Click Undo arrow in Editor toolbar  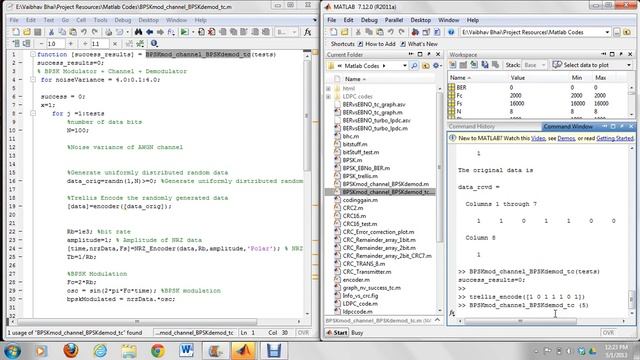[84, 32]
